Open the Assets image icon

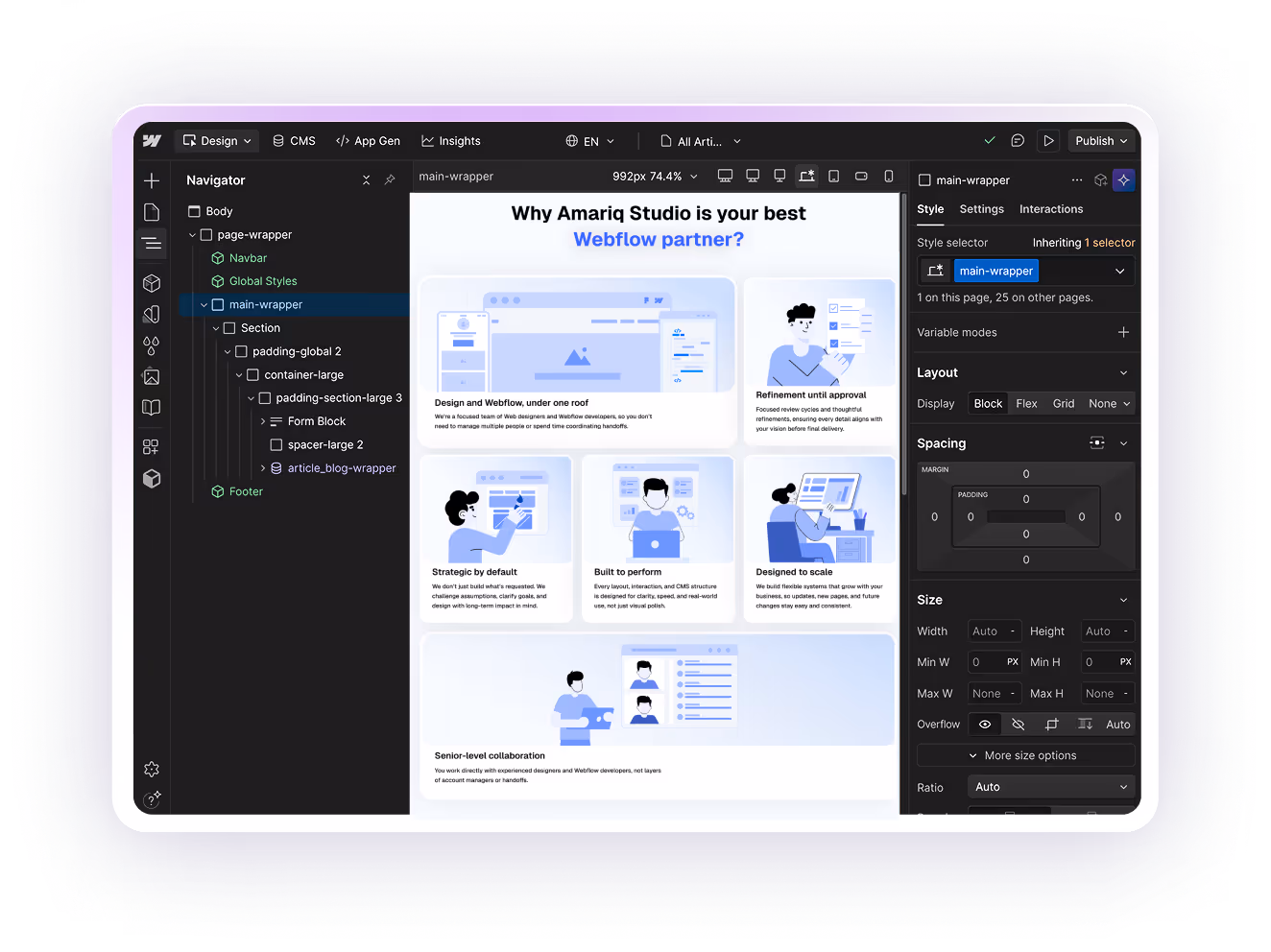click(x=152, y=376)
